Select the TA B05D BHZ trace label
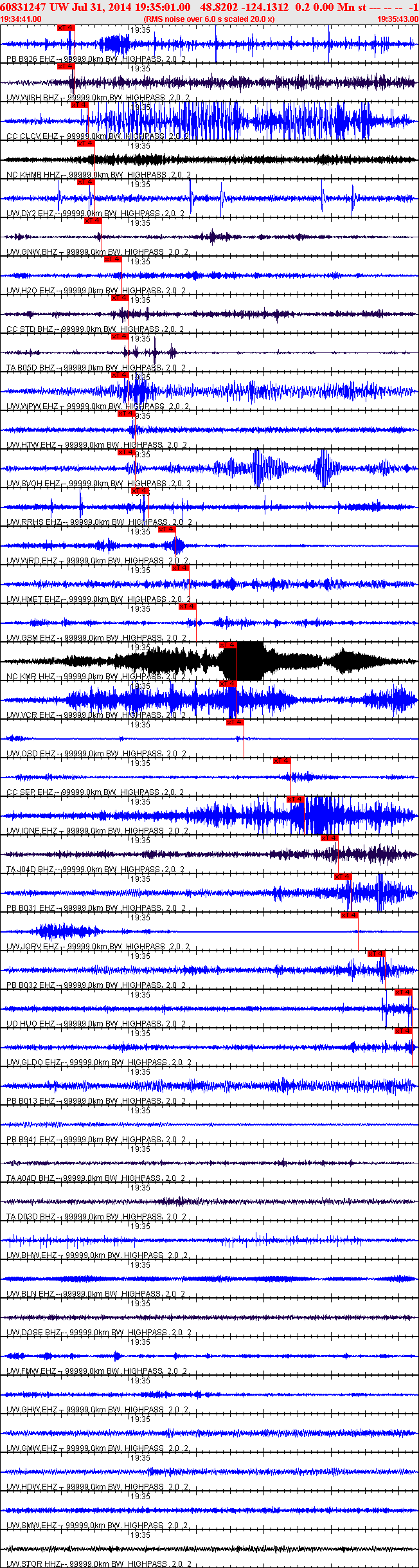Image resolution: width=419 pixels, height=1568 pixels. (x=96, y=368)
